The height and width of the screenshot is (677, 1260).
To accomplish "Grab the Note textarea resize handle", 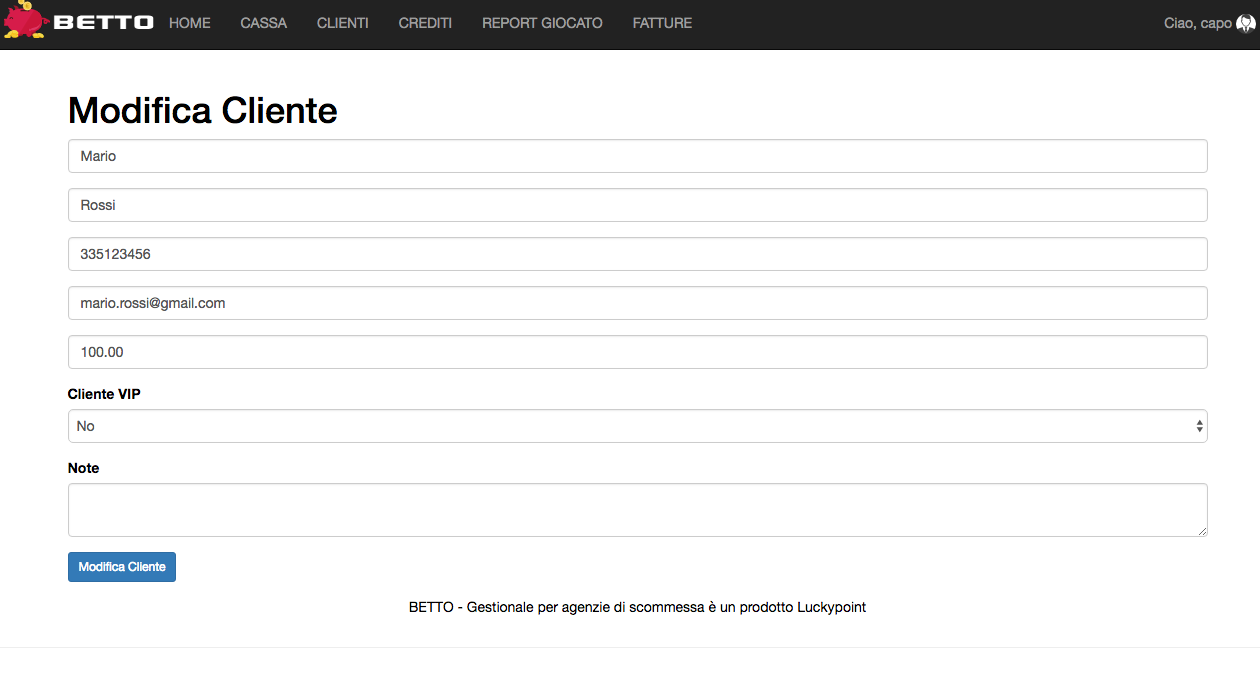I will [1201, 531].
